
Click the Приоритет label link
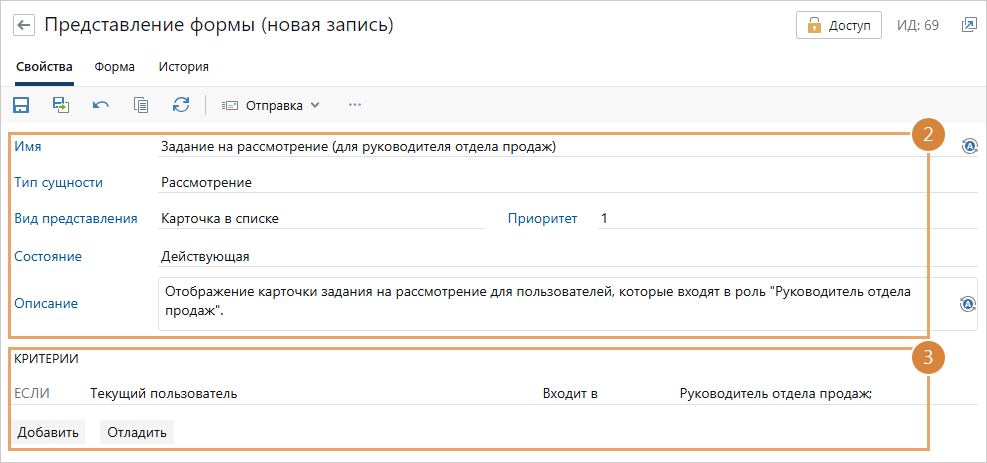(543, 219)
